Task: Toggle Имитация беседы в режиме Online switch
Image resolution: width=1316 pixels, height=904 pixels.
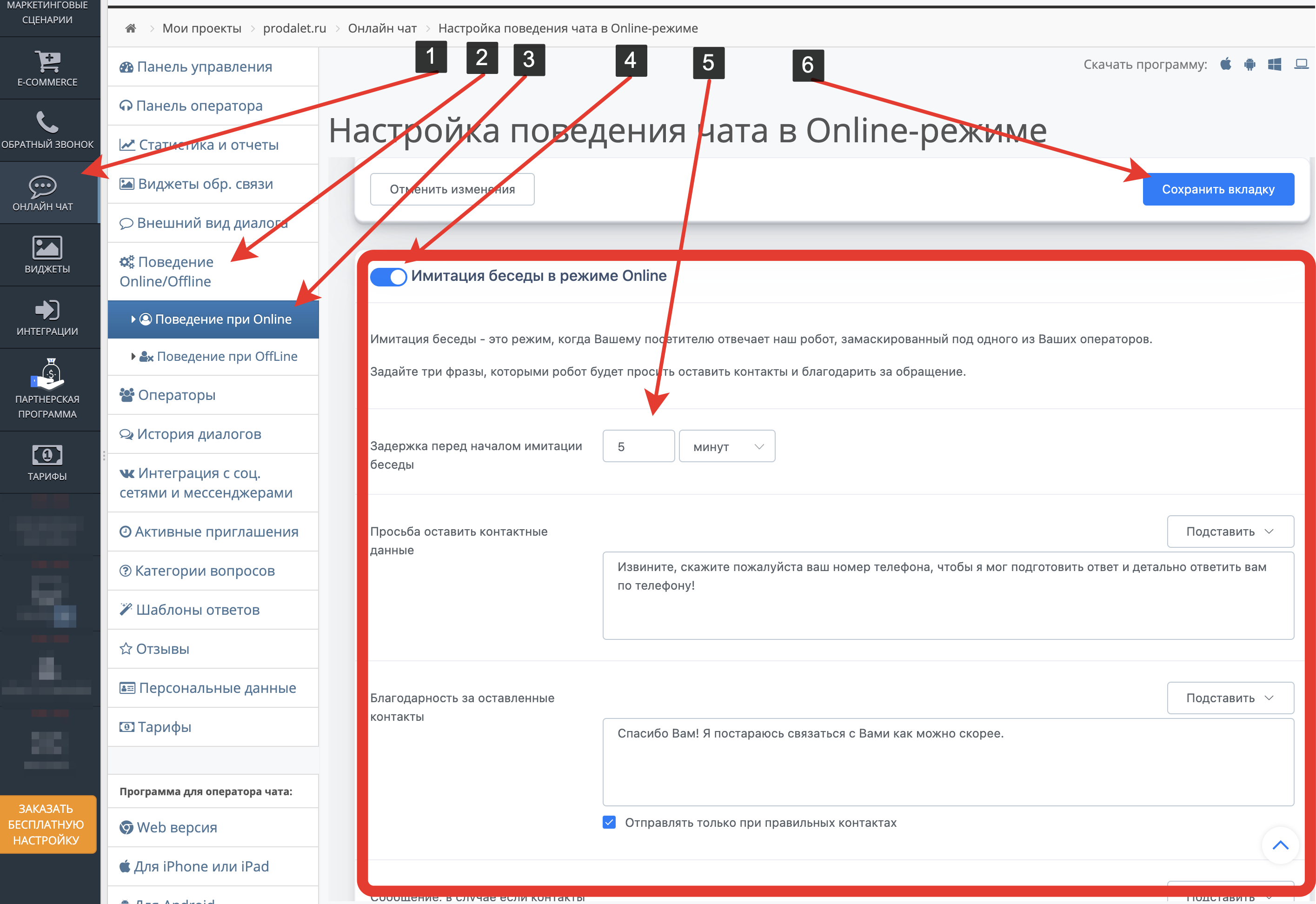Action: [388, 277]
